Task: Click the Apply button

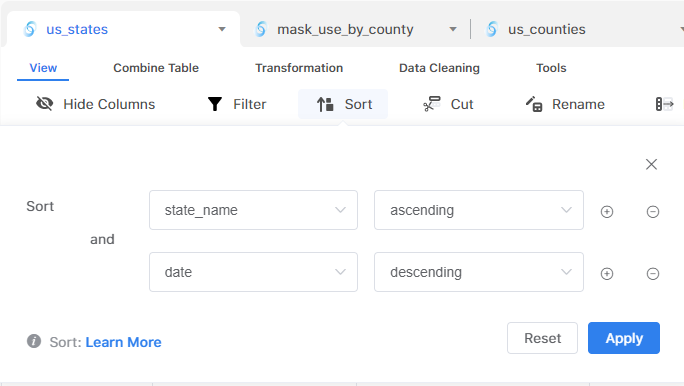Action: (x=624, y=338)
